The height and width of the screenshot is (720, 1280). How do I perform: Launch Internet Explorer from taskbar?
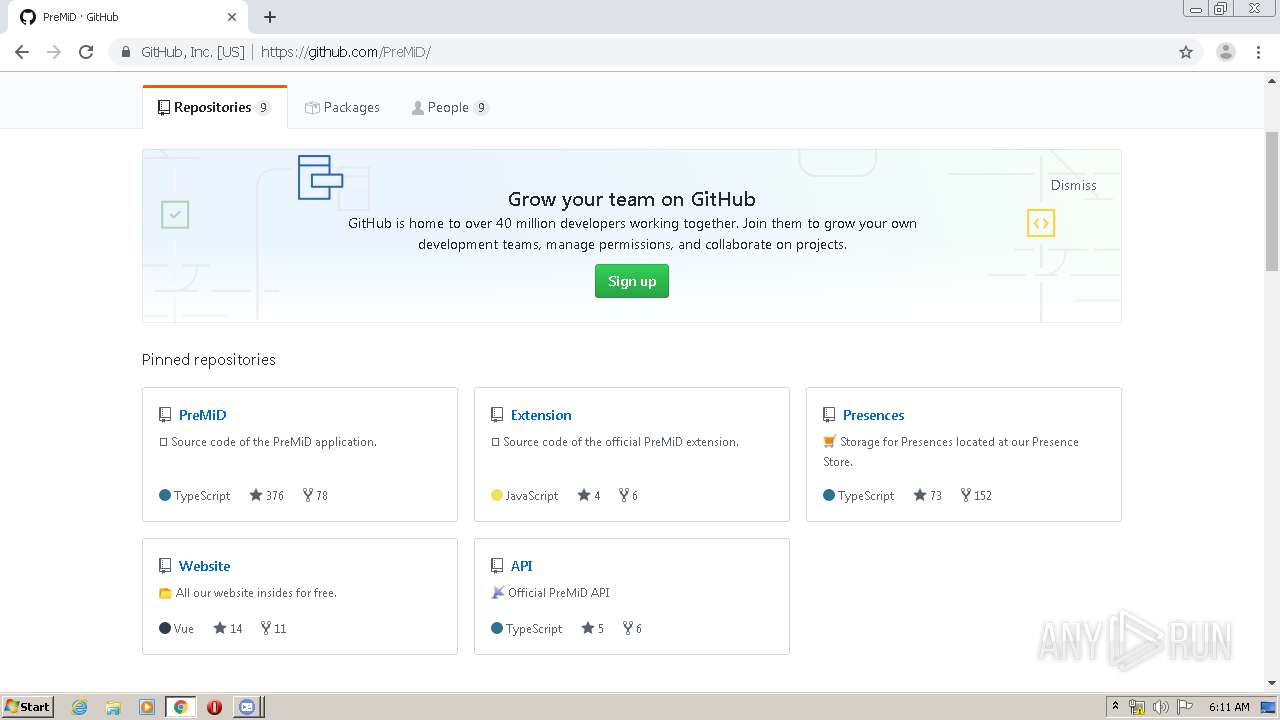coord(80,707)
